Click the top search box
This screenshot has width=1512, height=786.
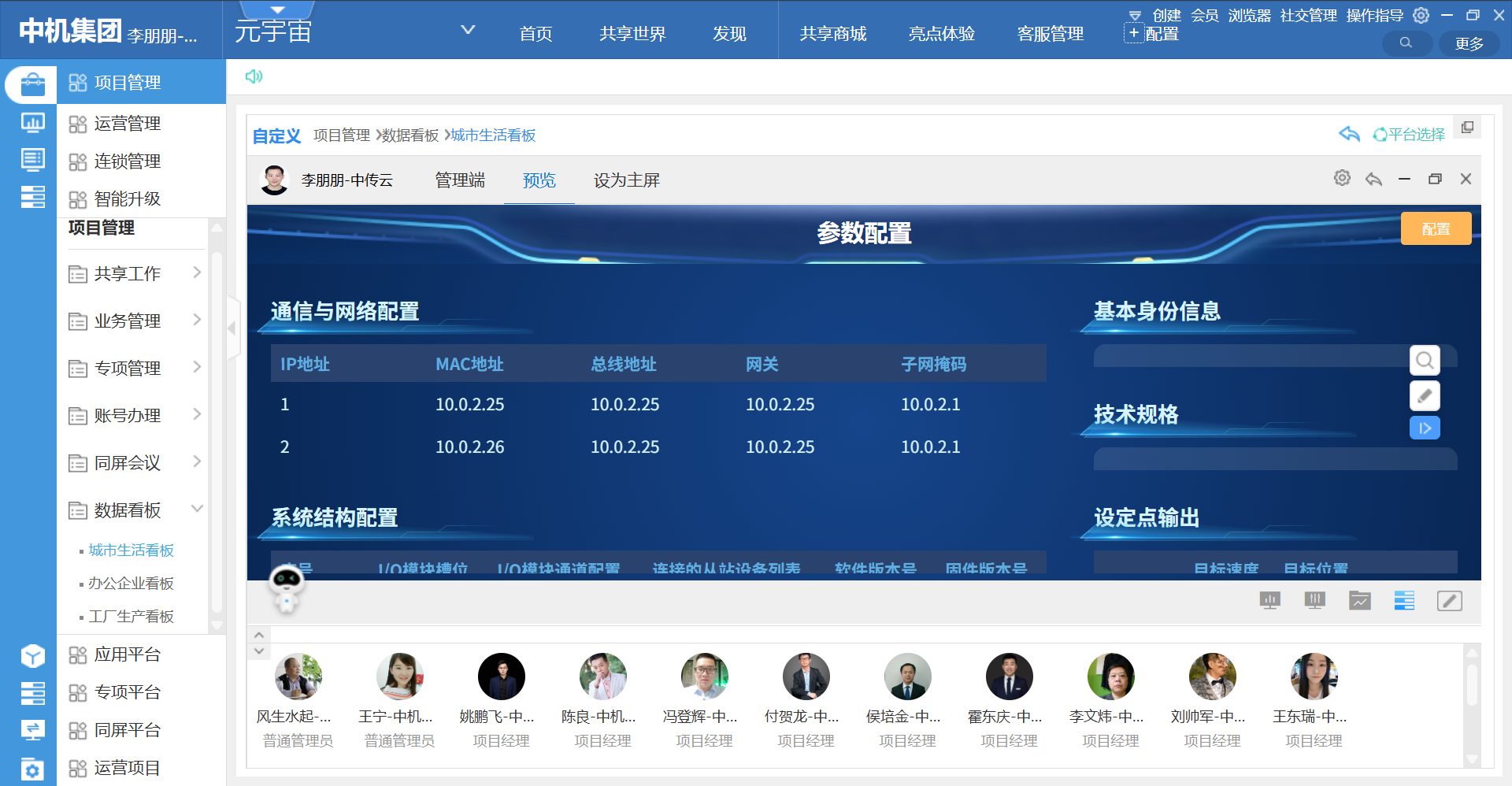point(1406,43)
